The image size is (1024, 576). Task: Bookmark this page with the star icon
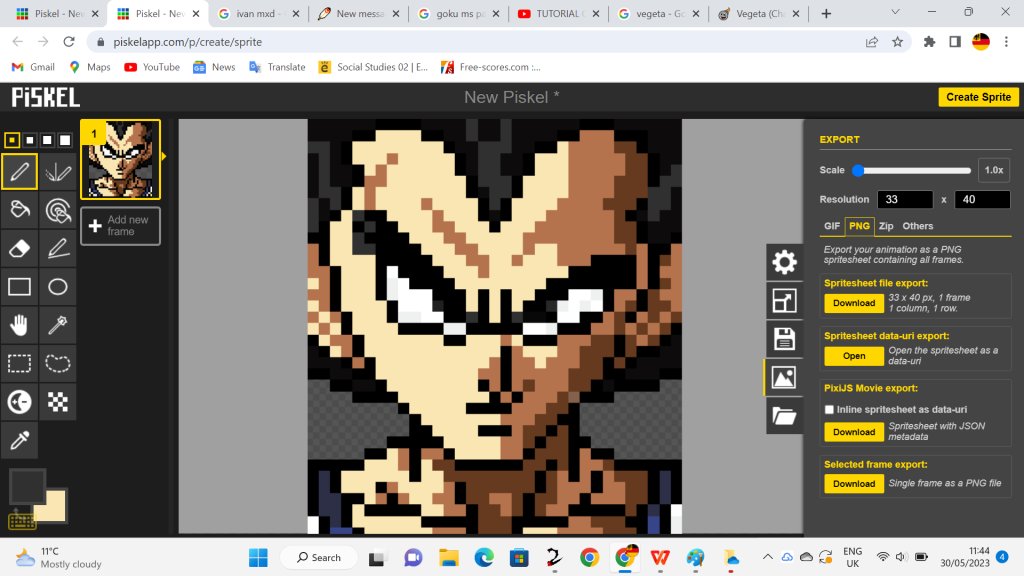(x=897, y=42)
